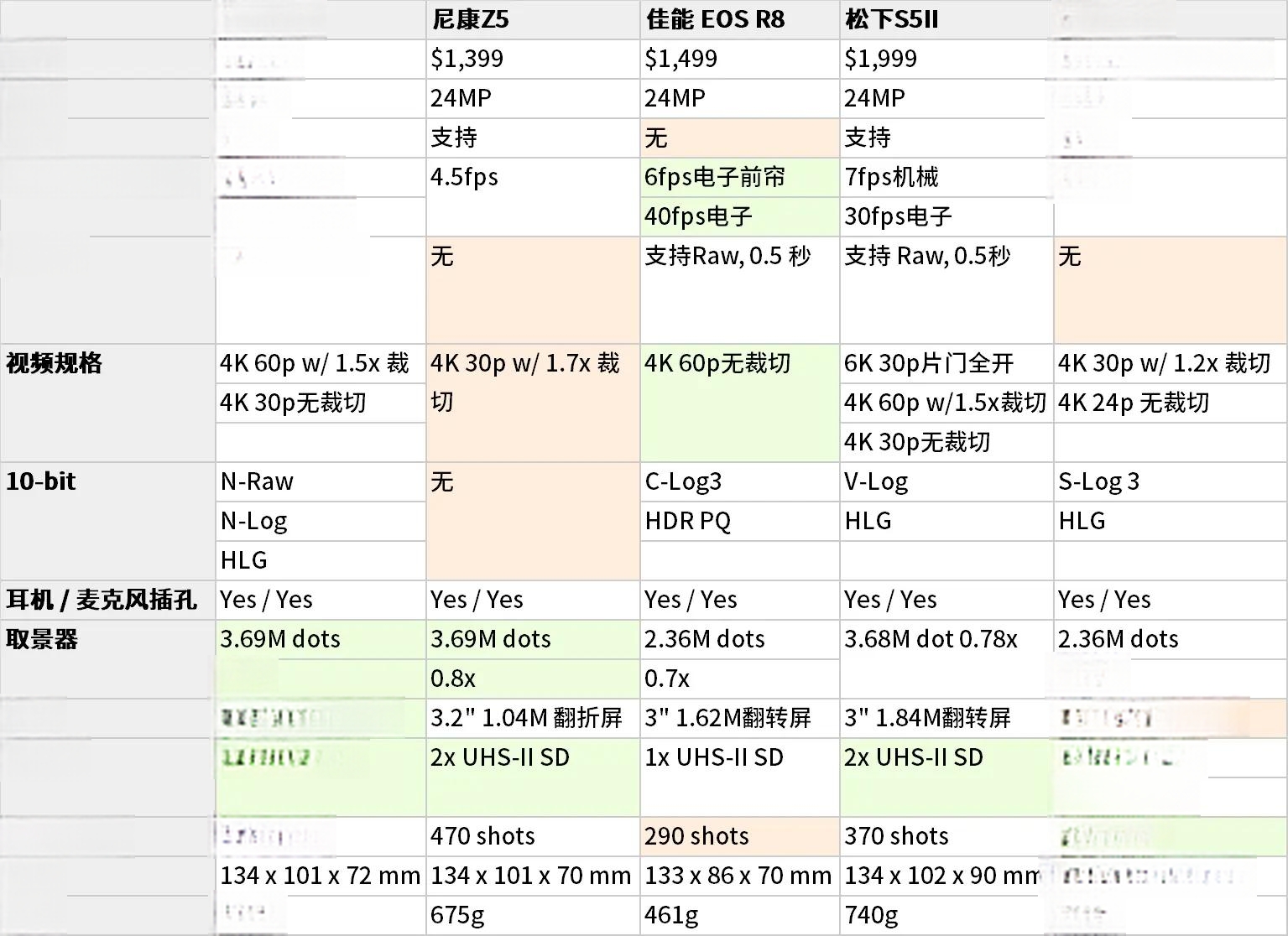1288x936 pixels.
Task: Select the 675g weight cell
Action: click(533, 915)
